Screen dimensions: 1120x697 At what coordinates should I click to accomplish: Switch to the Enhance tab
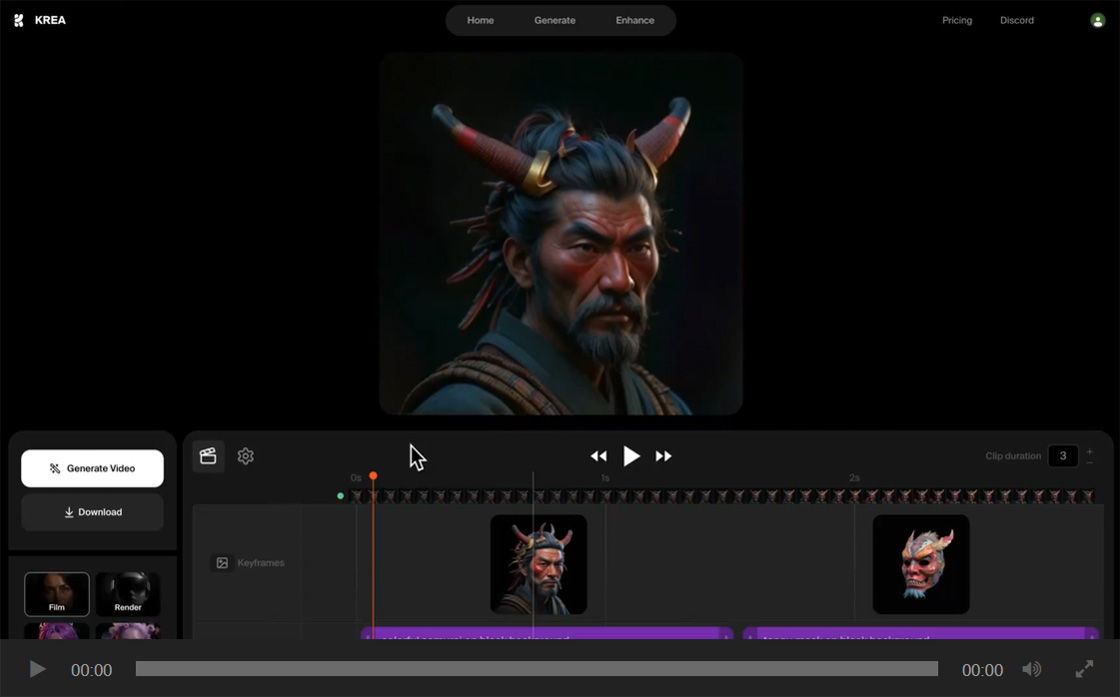coord(634,19)
